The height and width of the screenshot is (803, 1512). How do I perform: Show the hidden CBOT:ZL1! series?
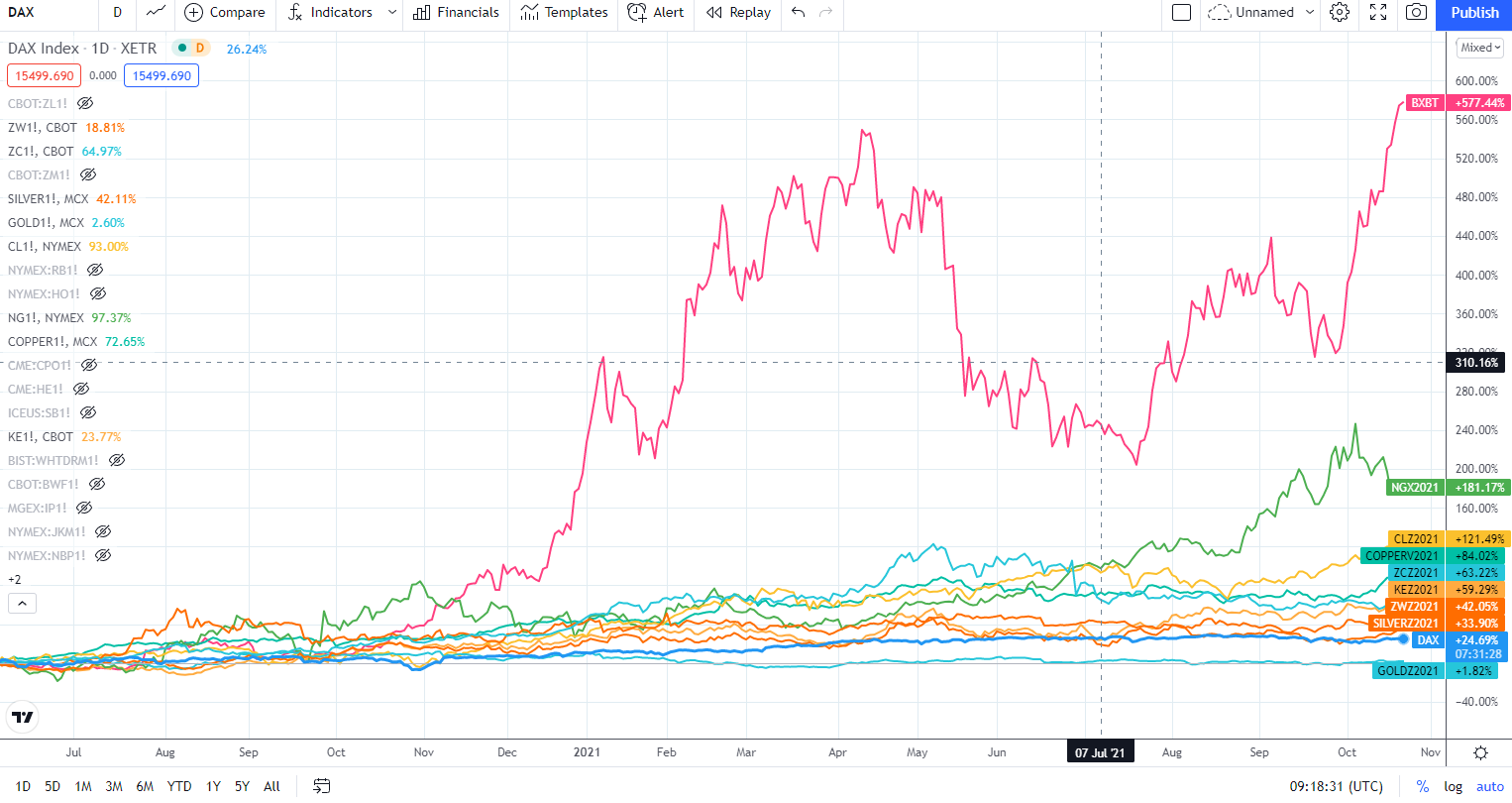click(x=85, y=103)
